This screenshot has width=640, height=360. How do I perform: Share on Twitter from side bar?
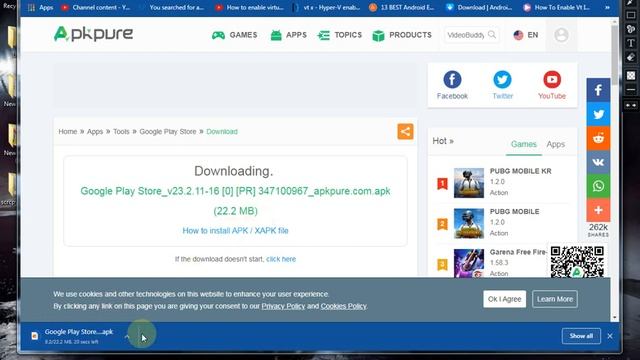(x=598, y=114)
